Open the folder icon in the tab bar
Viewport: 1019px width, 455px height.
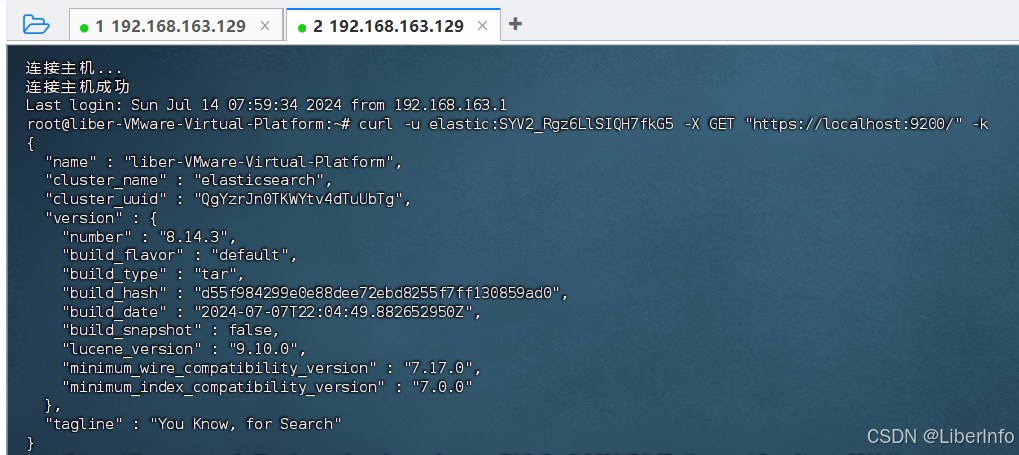(35, 24)
